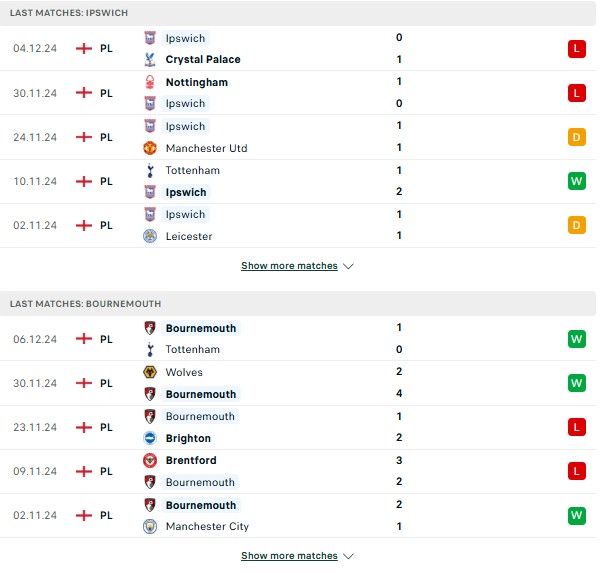Open Show more matches under Bournemouth
Image resolution: width=601 pixels, height=573 pixels.
click(289, 556)
